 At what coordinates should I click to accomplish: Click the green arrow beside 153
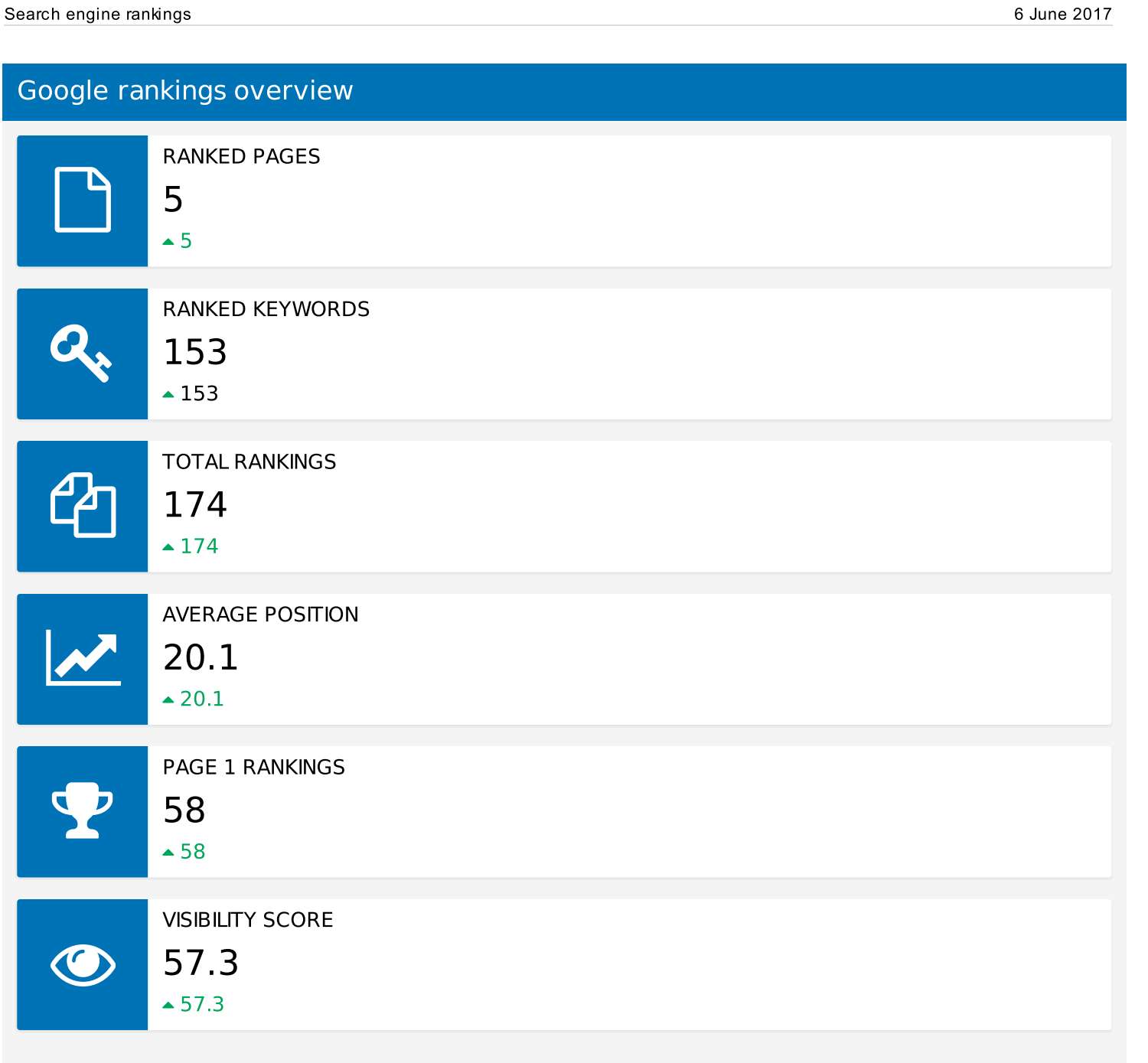[x=169, y=393]
